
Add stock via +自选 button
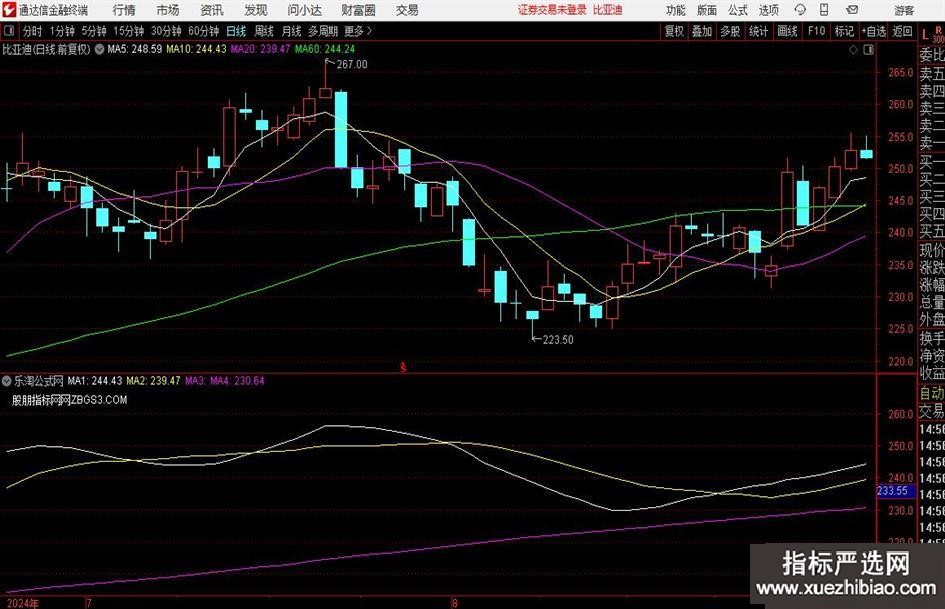click(x=874, y=31)
